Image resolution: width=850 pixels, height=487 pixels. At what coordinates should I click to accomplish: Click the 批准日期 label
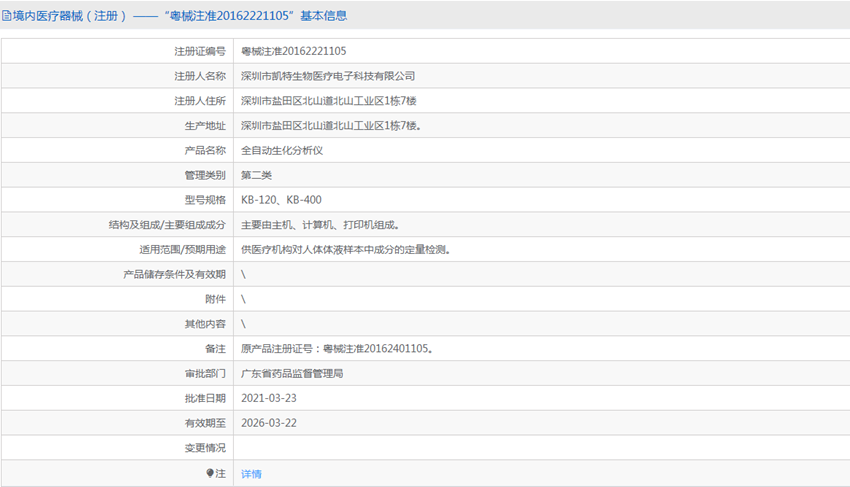[205, 399]
